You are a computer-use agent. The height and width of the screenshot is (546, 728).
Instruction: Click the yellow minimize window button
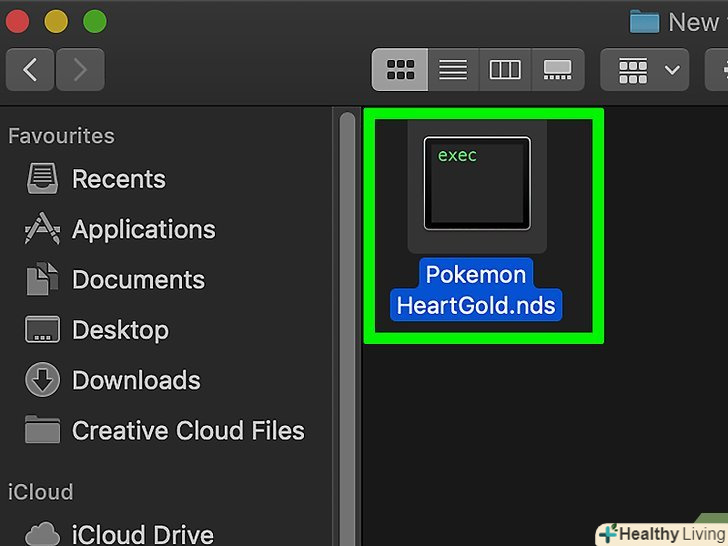(56, 21)
